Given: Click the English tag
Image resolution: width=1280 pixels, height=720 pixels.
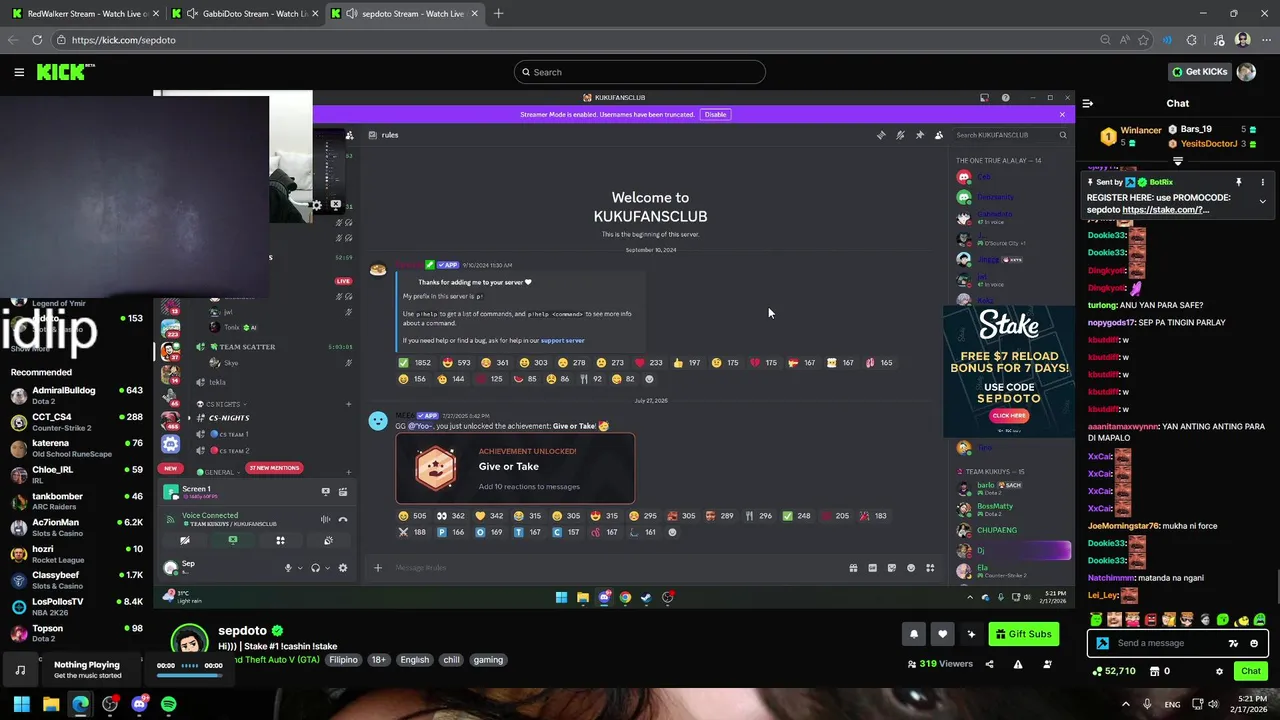Looking at the screenshot, I should click(414, 660).
